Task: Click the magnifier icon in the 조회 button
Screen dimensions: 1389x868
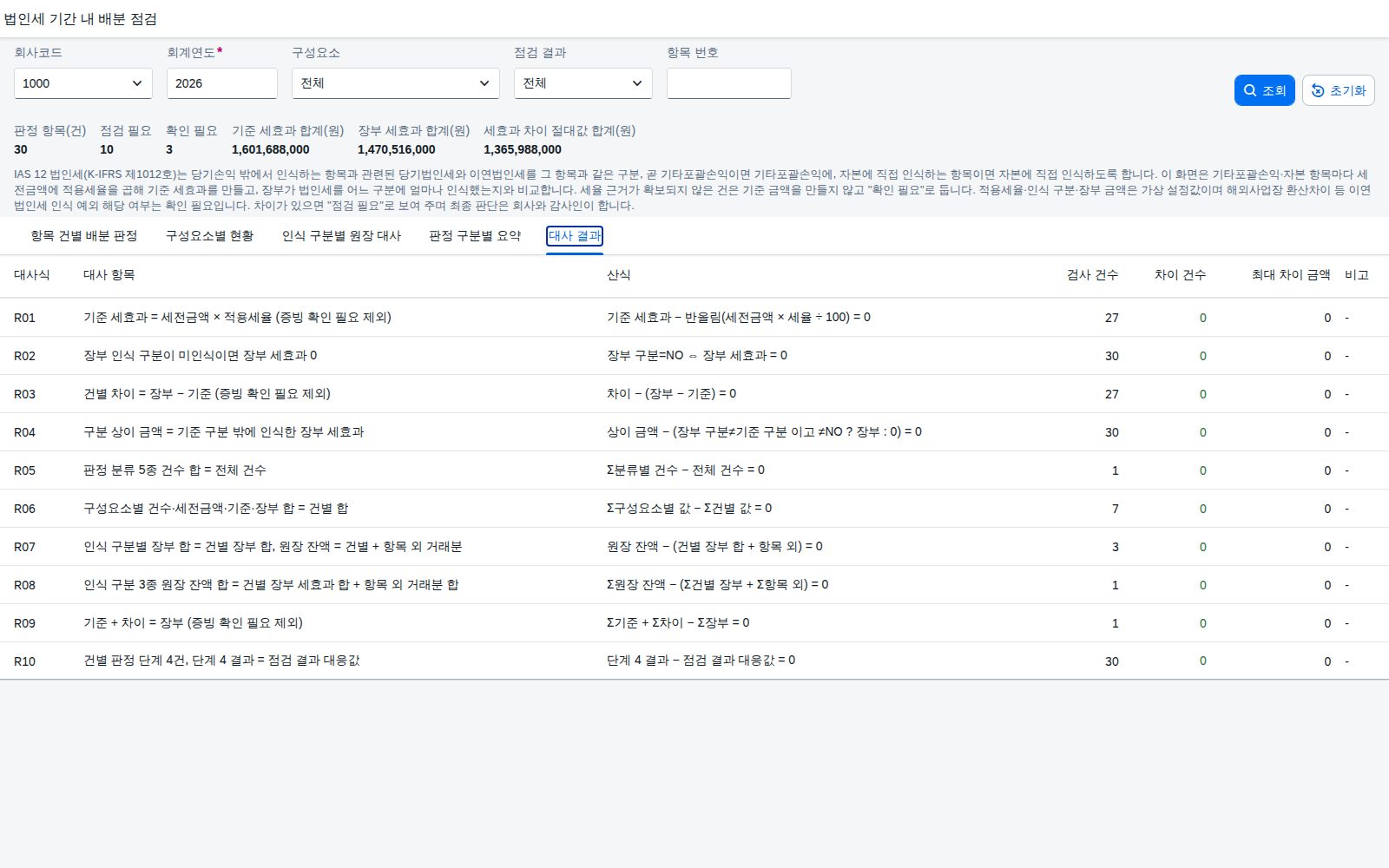Action: [x=1250, y=90]
